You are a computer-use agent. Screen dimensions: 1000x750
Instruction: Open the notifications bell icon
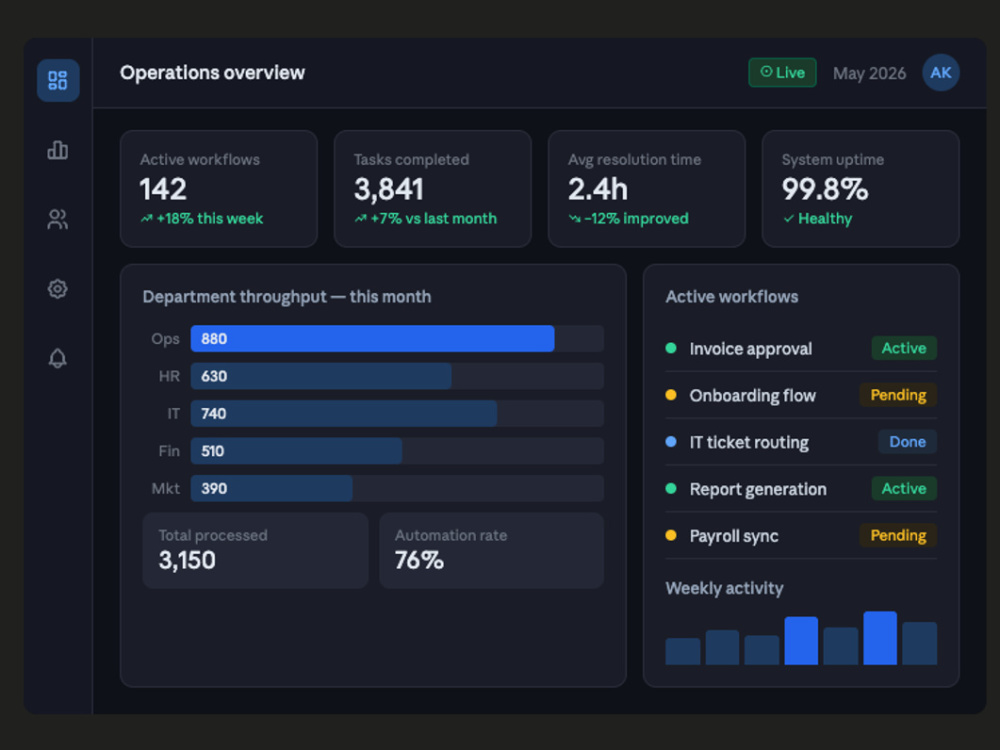tap(58, 358)
